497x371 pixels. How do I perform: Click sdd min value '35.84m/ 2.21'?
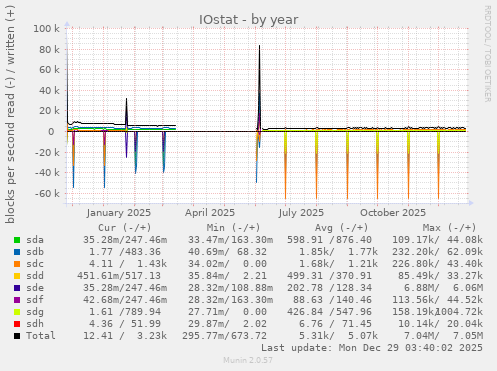227,276
